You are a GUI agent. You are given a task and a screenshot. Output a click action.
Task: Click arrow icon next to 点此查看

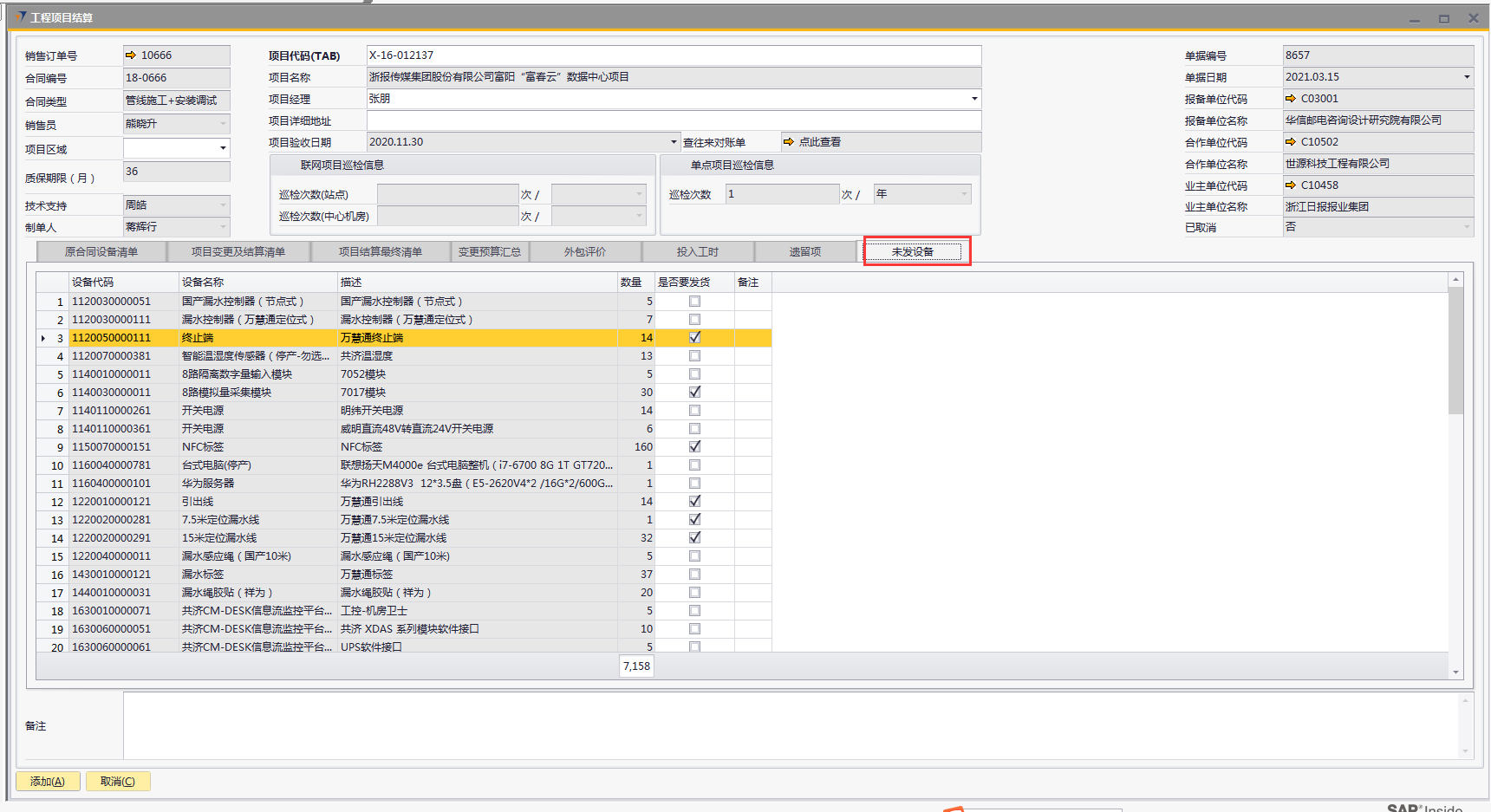(x=788, y=142)
